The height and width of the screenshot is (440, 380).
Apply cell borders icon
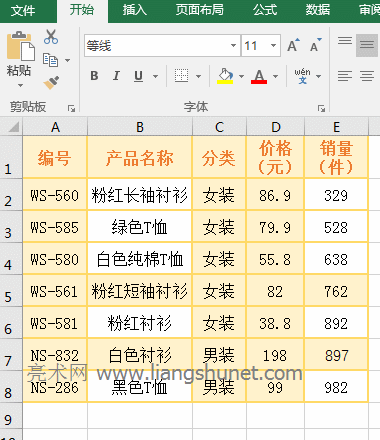click(x=181, y=76)
